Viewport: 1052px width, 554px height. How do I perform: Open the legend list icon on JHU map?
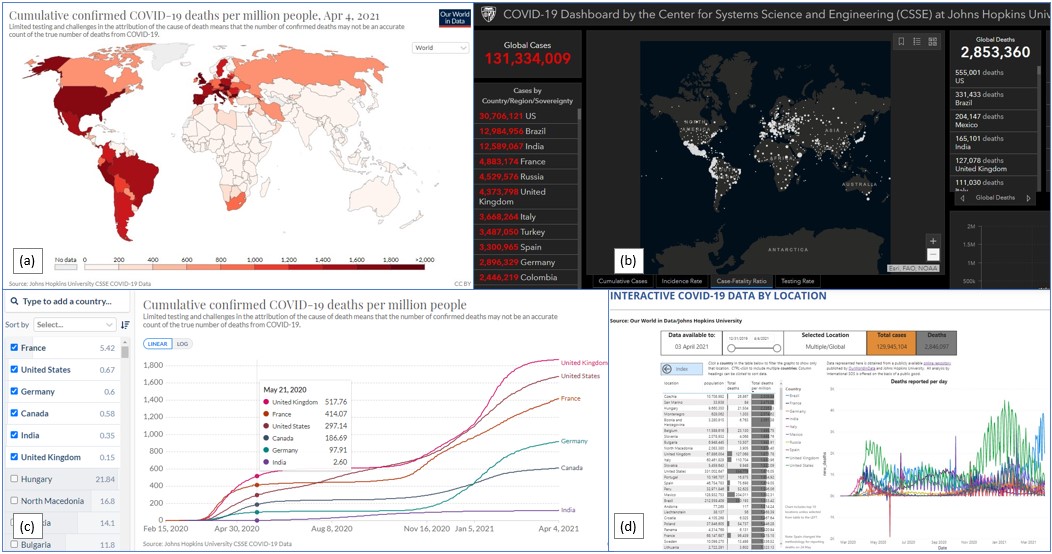pos(917,42)
